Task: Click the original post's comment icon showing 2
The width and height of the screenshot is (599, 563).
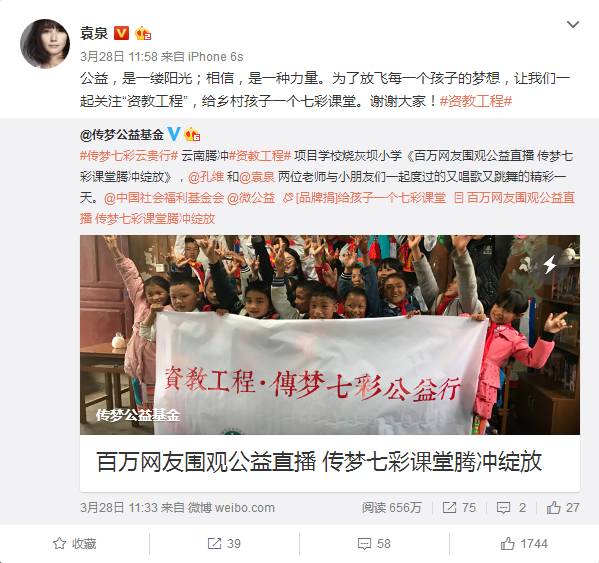Action: point(511,508)
